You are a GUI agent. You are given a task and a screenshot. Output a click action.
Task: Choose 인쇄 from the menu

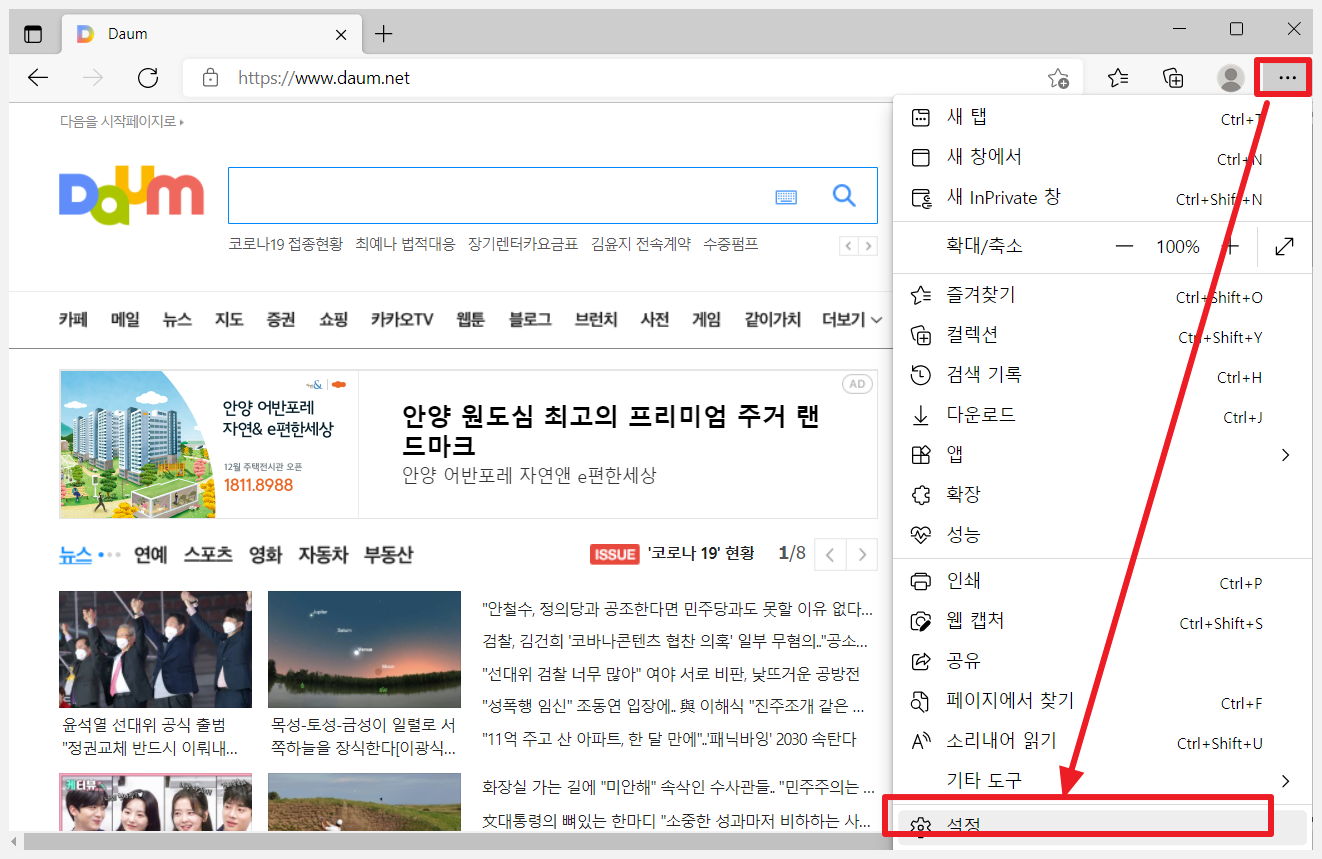(x=1102, y=582)
